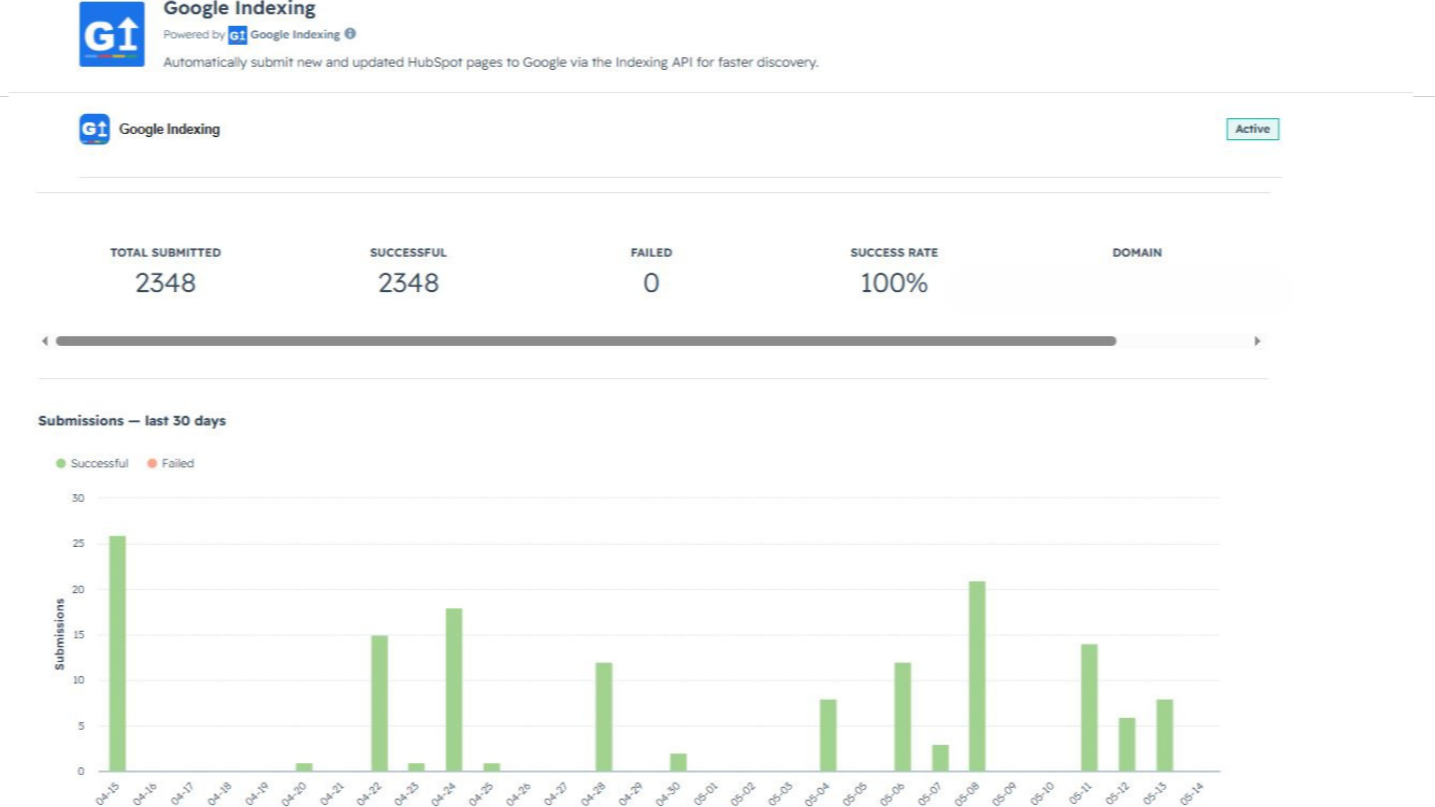This screenshot has width=1435, height=807.
Task: Click the app description text about Indexing API
Action: 491,62
